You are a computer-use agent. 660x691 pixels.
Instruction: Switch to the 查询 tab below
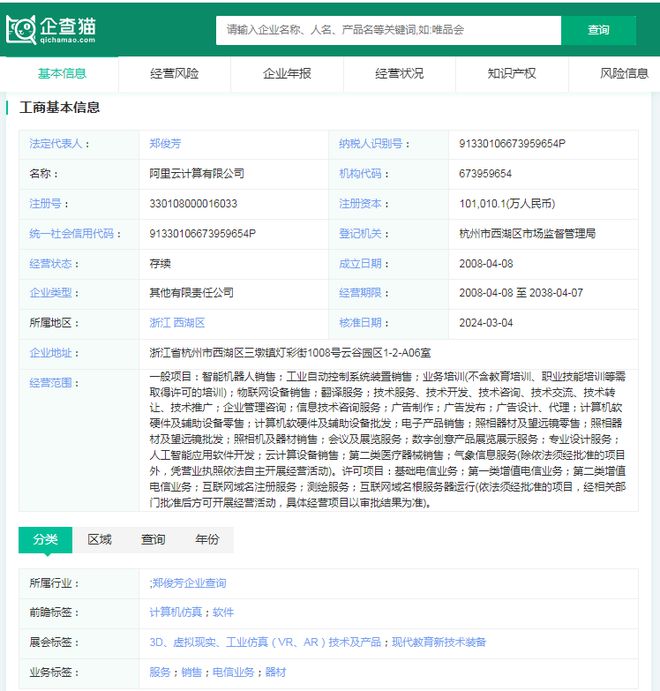[153, 539]
